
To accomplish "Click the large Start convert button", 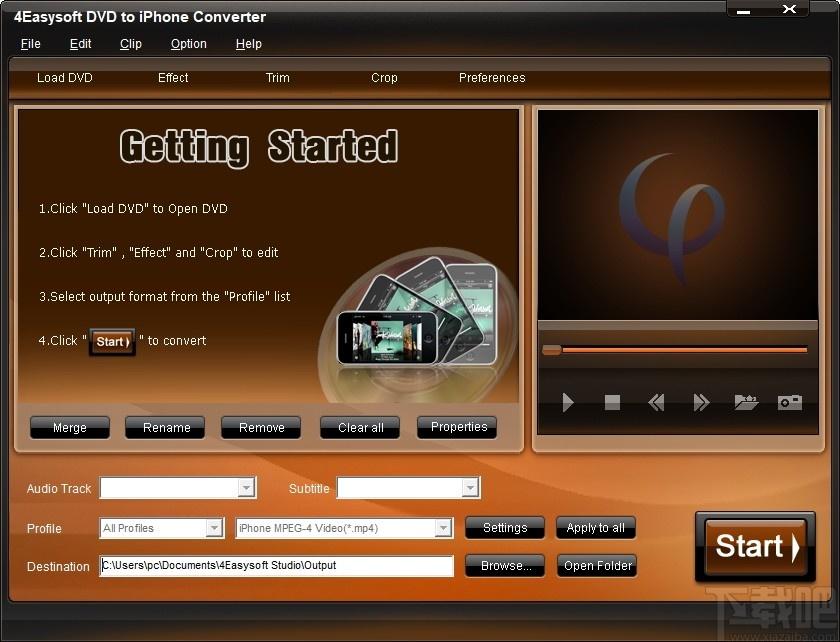I will pyautogui.click(x=755, y=547).
